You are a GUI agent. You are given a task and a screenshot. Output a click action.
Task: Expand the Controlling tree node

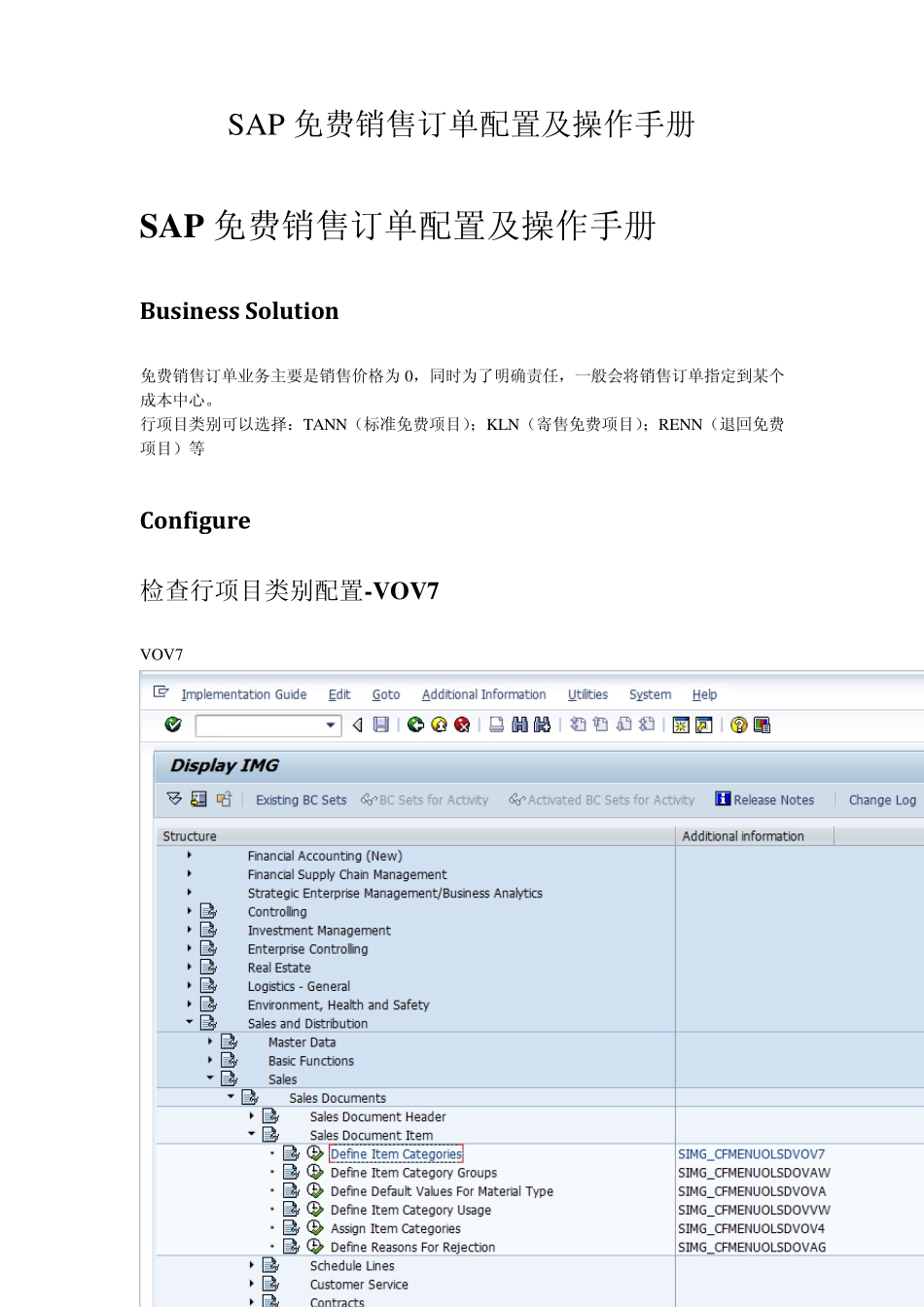pos(189,911)
